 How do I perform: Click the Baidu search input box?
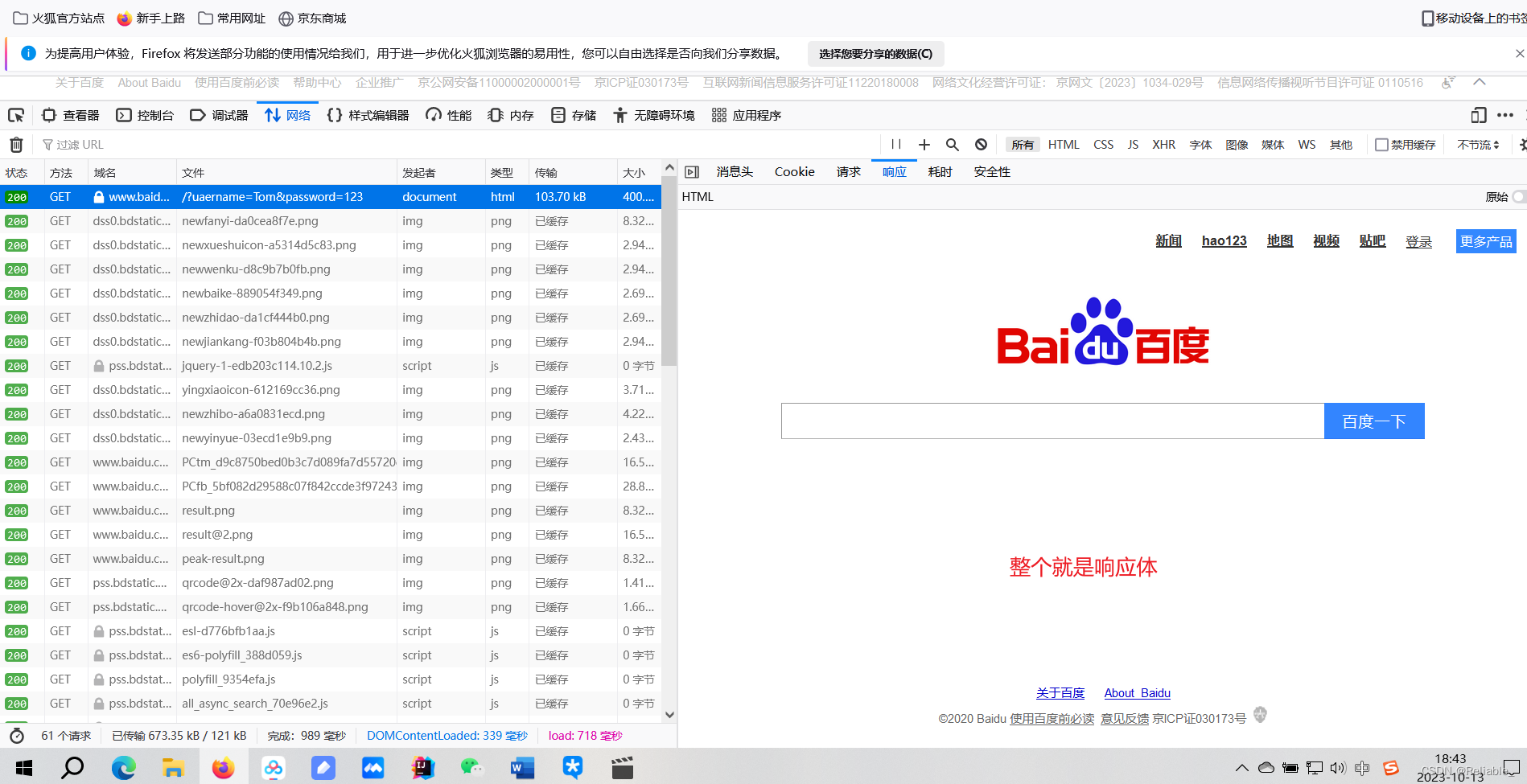point(1052,421)
